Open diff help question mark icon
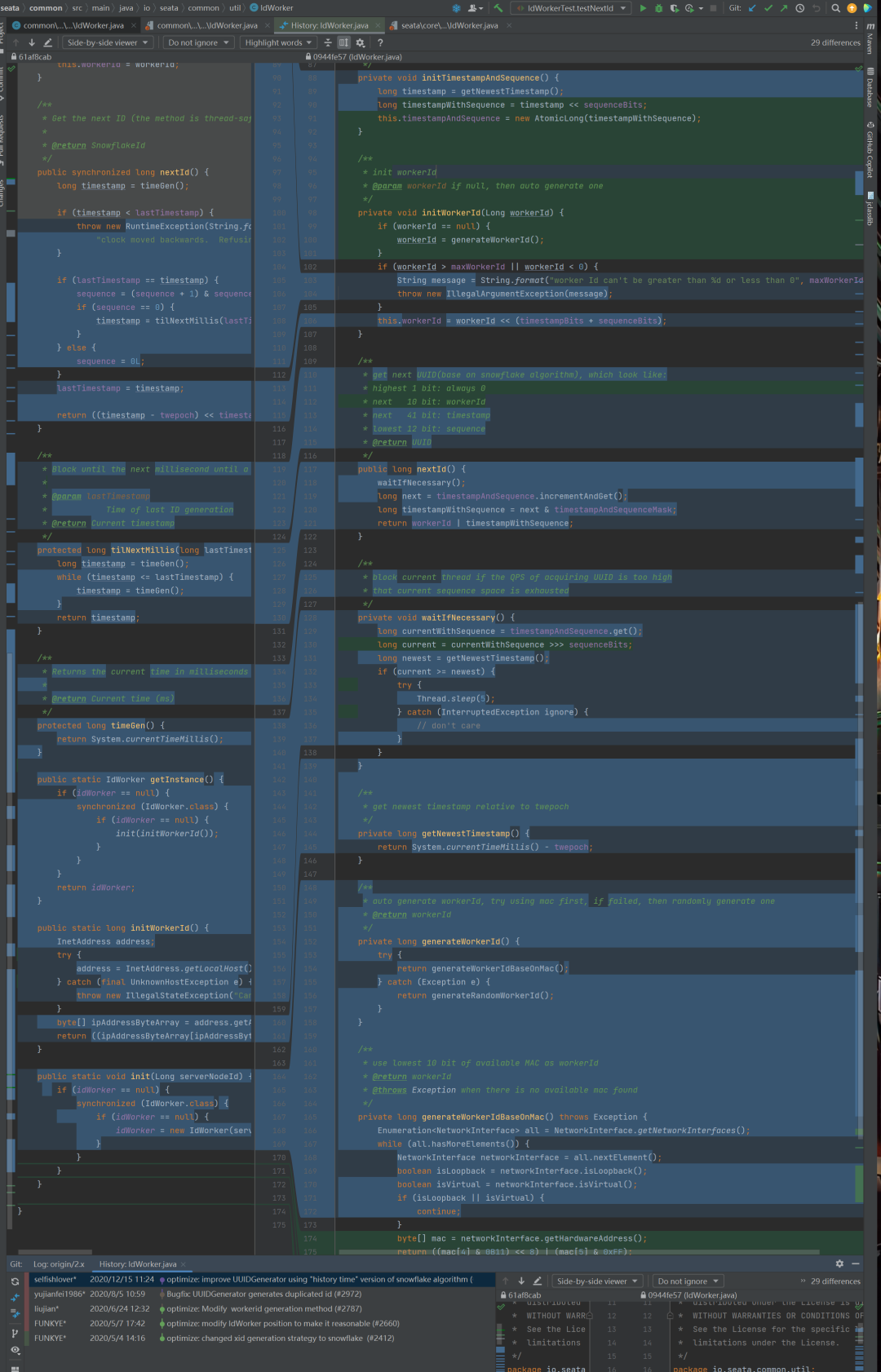Viewport: 881px width, 1372px height. (380, 42)
